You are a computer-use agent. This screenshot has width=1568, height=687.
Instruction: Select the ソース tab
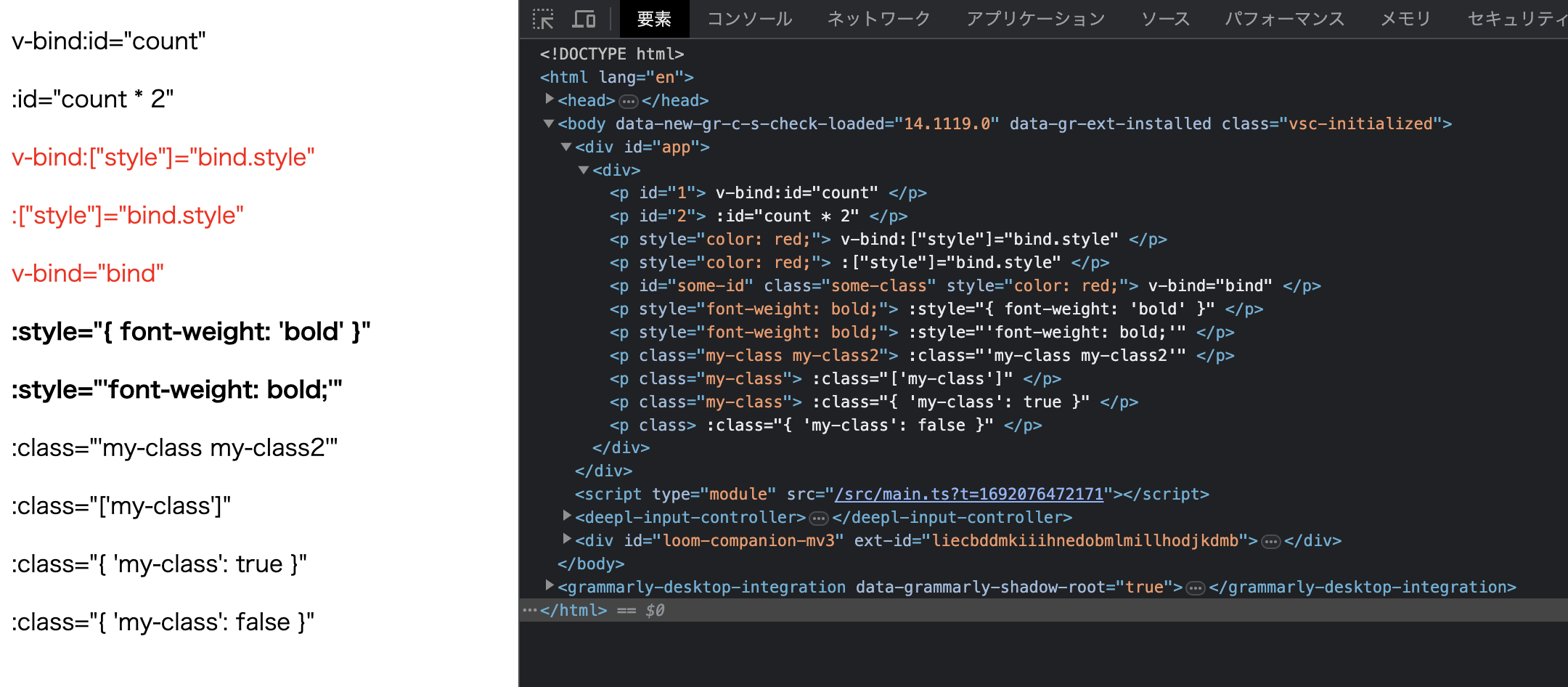point(1164,19)
